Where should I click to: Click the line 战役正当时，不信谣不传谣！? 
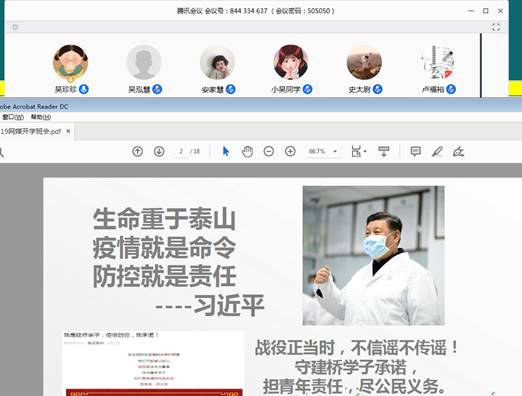[x=357, y=348]
